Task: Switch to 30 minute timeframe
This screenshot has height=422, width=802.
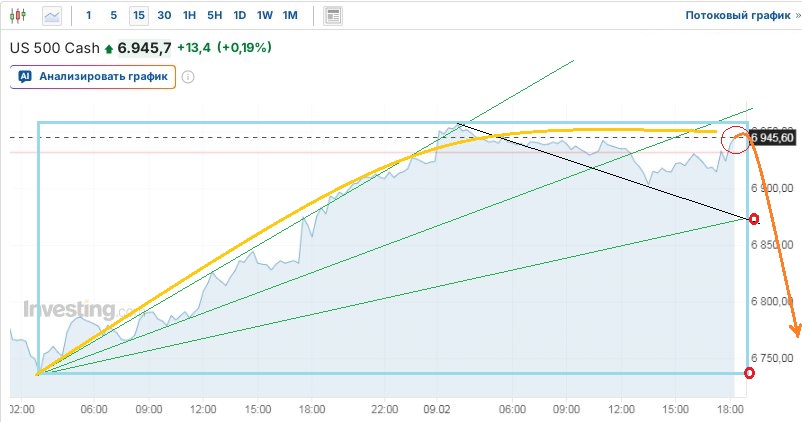Action: click(x=164, y=16)
